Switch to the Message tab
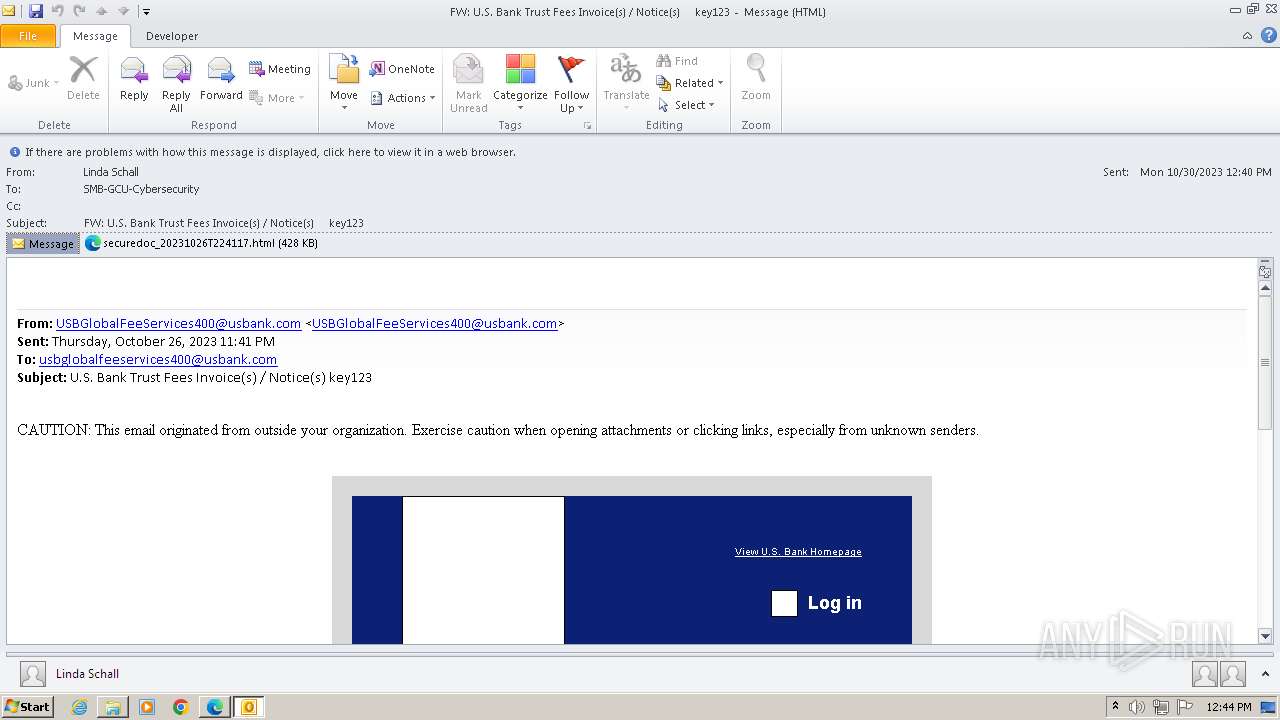This screenshot has height=720, width=1280. tap(95, 36)
